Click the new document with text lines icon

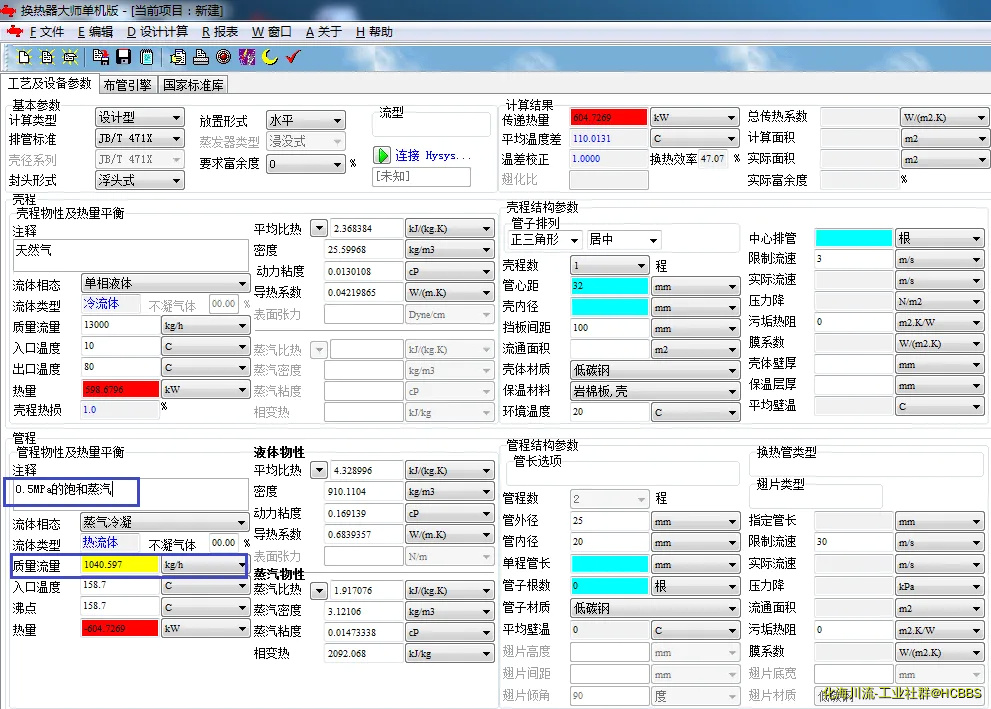[47, 58]
